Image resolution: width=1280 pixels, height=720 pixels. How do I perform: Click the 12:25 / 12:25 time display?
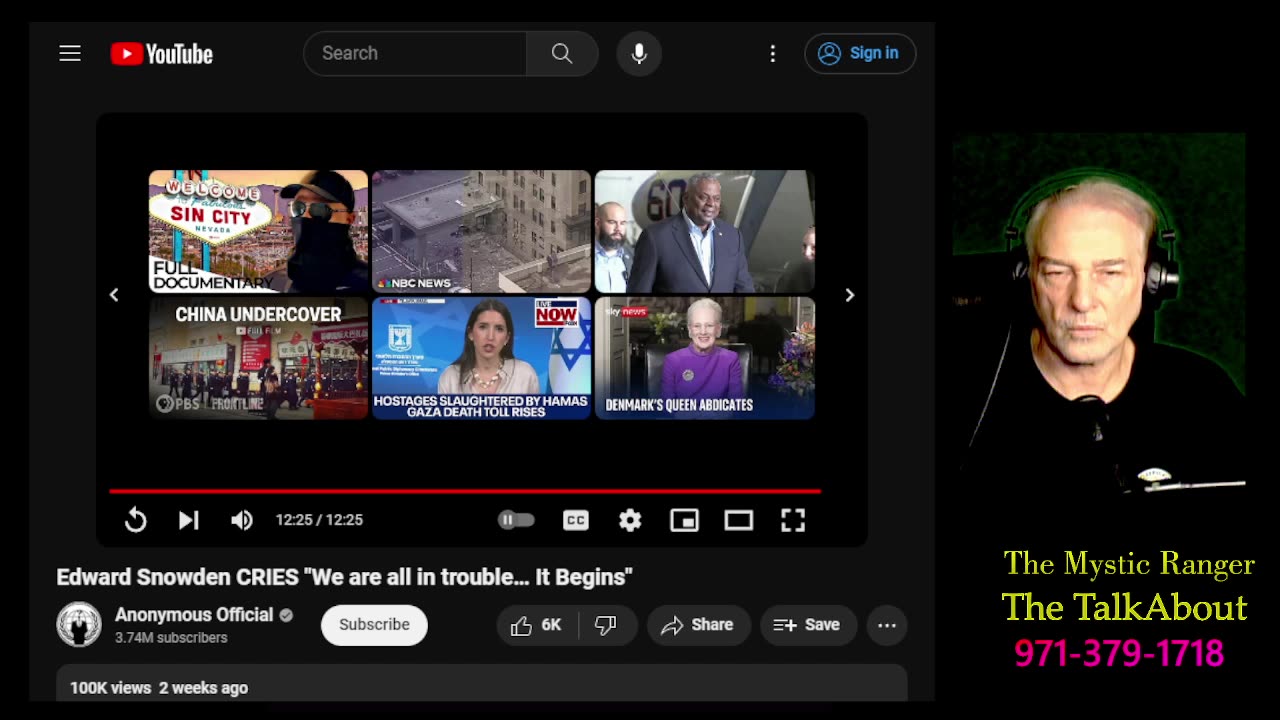[319, 520]
